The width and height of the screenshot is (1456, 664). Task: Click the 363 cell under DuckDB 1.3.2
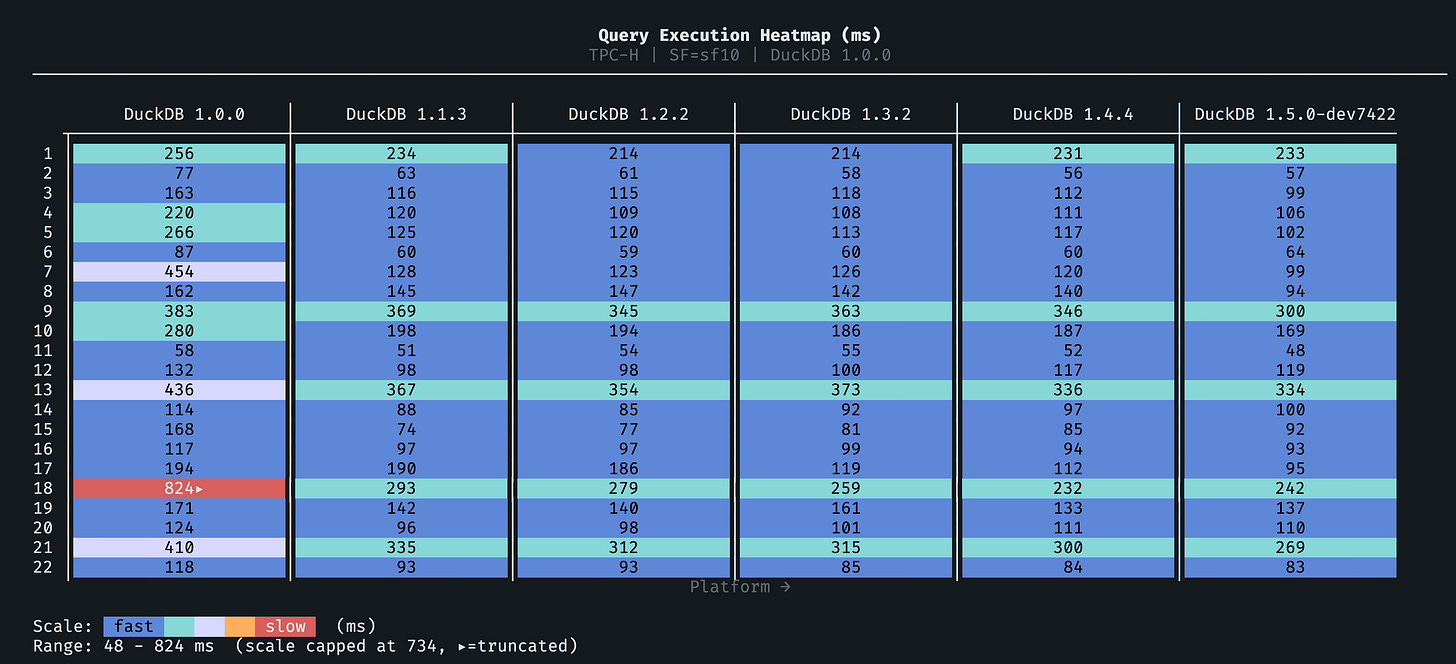click(x=846, y=311)
